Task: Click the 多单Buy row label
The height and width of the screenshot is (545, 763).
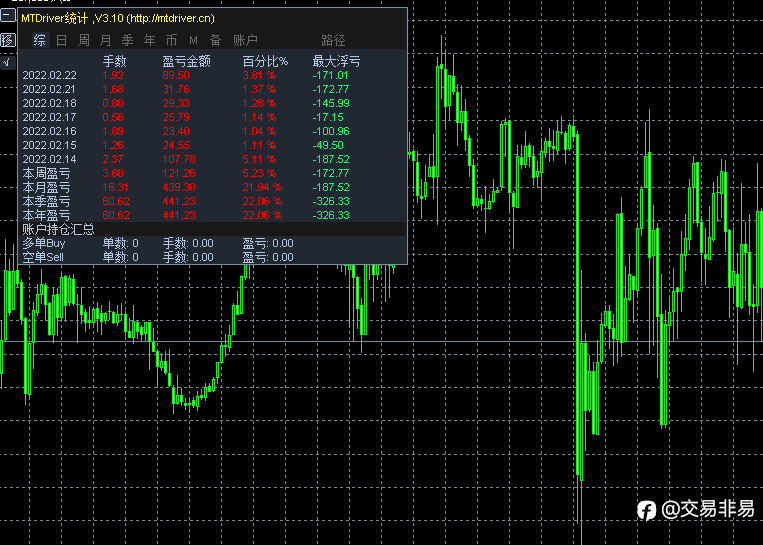Action: tap(43, 243)
